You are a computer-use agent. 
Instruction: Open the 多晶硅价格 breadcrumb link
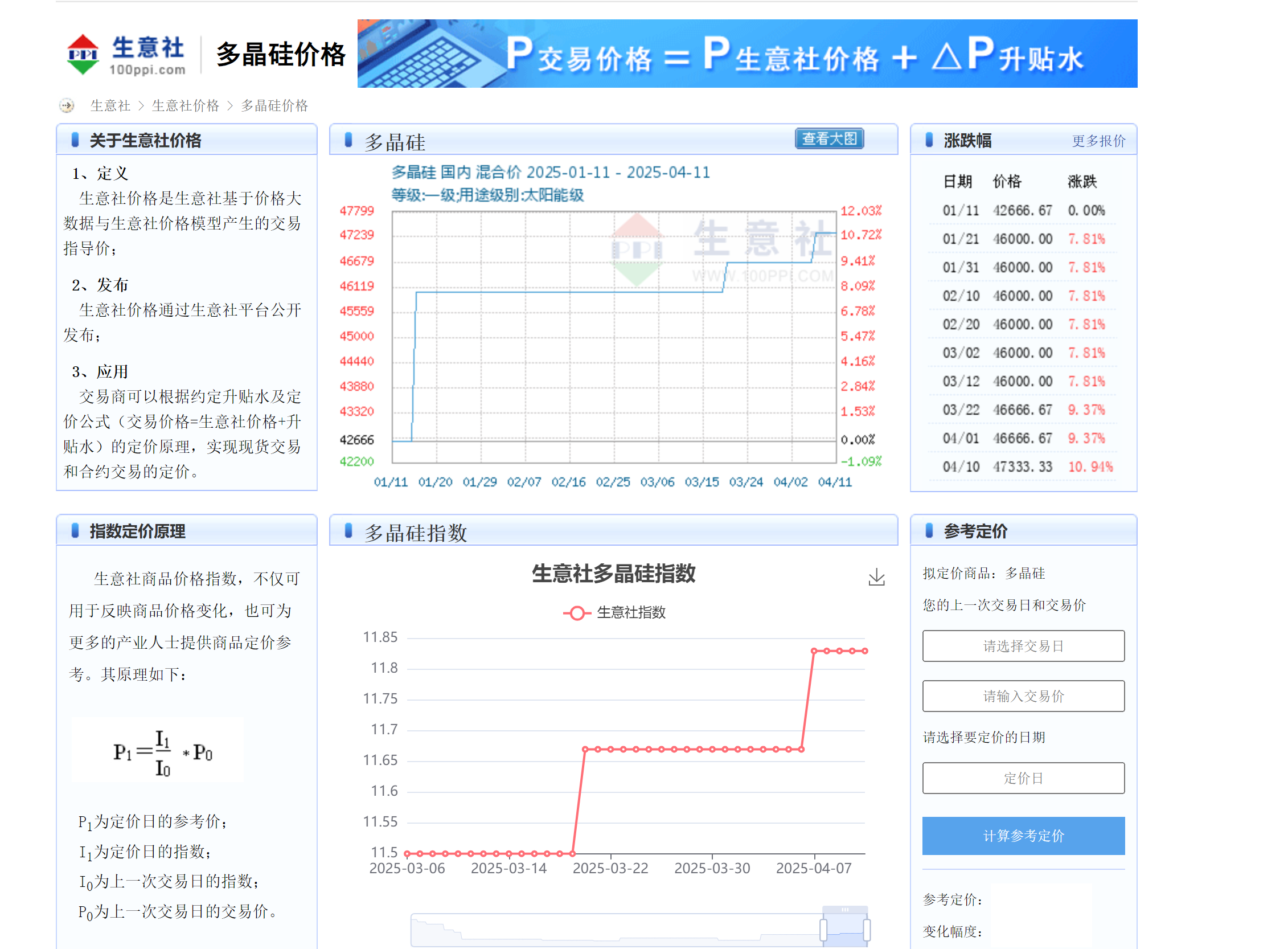coord(274,106)
